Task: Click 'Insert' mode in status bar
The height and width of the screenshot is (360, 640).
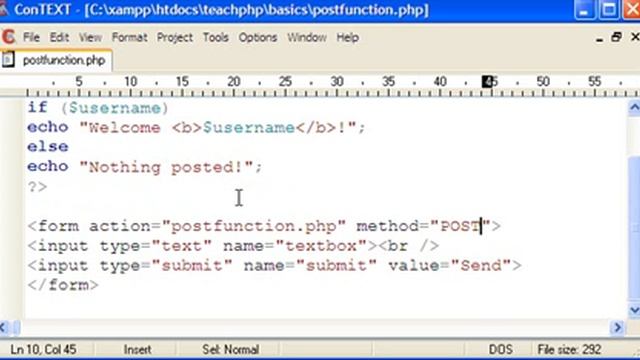Action: click(x=138, y=350)
